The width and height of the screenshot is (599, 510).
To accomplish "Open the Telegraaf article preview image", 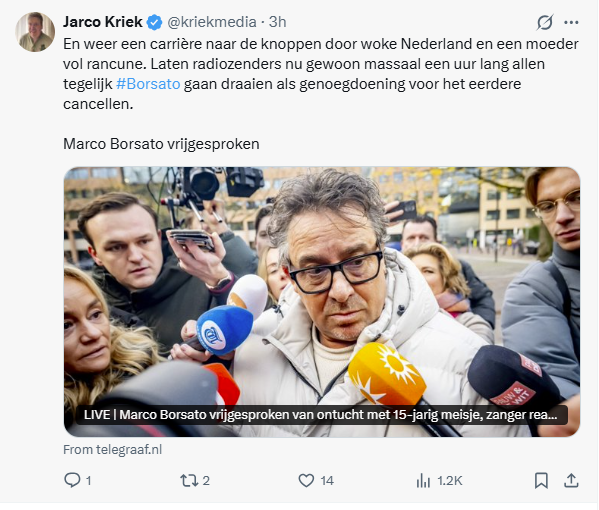I will [322, 302].
